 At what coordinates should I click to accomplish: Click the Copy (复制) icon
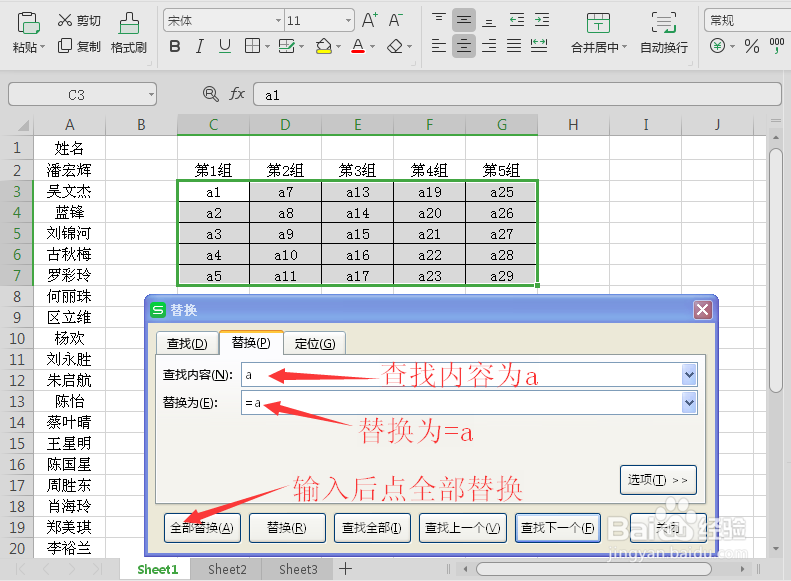(x=65, y=46)
